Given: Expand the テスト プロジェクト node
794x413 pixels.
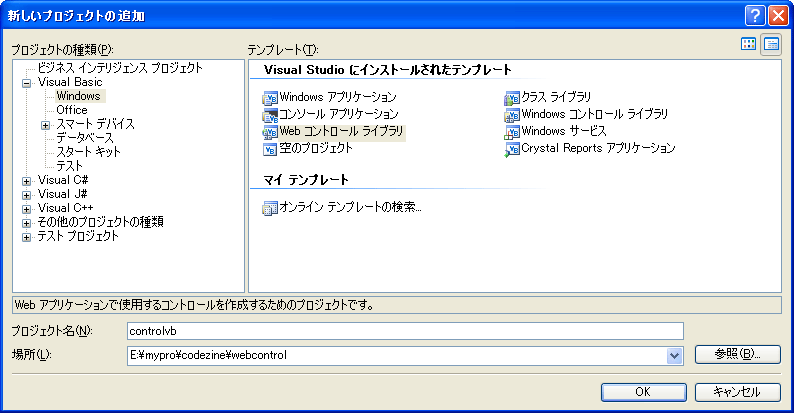Looking at the screenshot, I should [x=26, y=237].
